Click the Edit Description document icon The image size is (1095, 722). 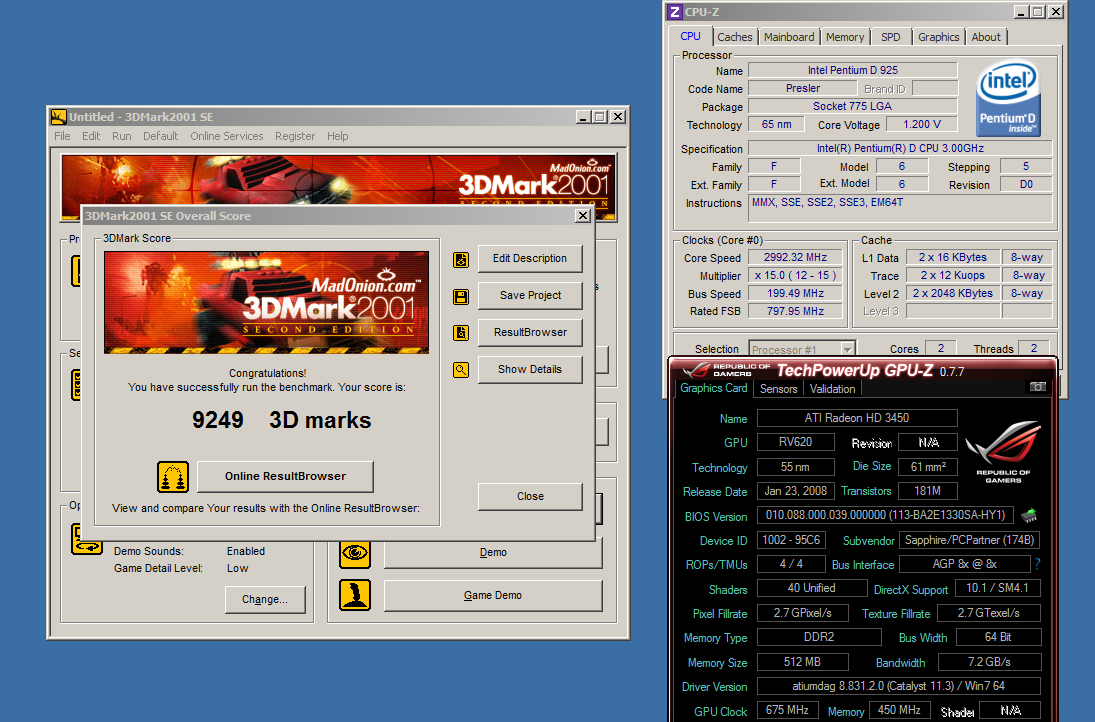[x=461, y=260]
